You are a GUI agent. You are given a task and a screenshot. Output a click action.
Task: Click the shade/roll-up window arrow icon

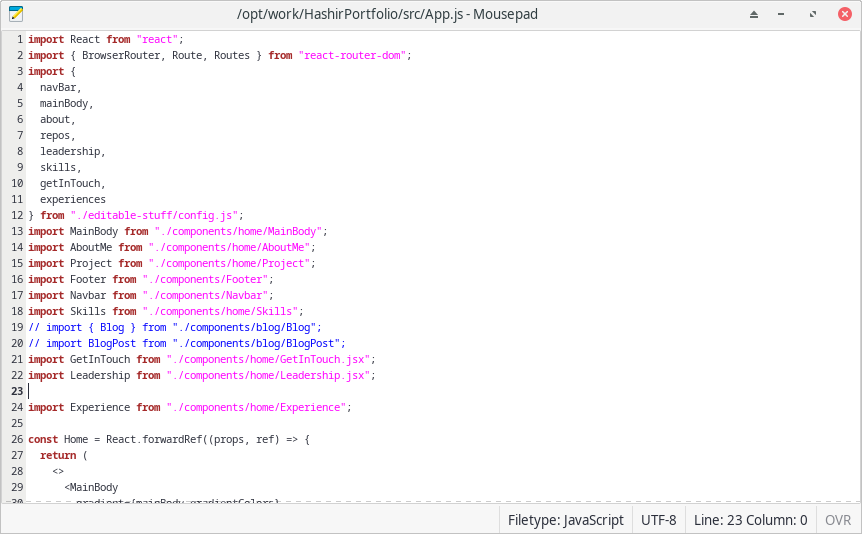point(754,14)
